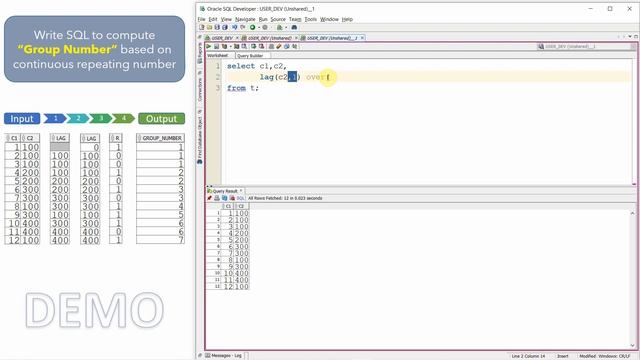Click the green Back navigation icon
The height and width of the screenshot is (360, 640).
[x=253, y=27]
